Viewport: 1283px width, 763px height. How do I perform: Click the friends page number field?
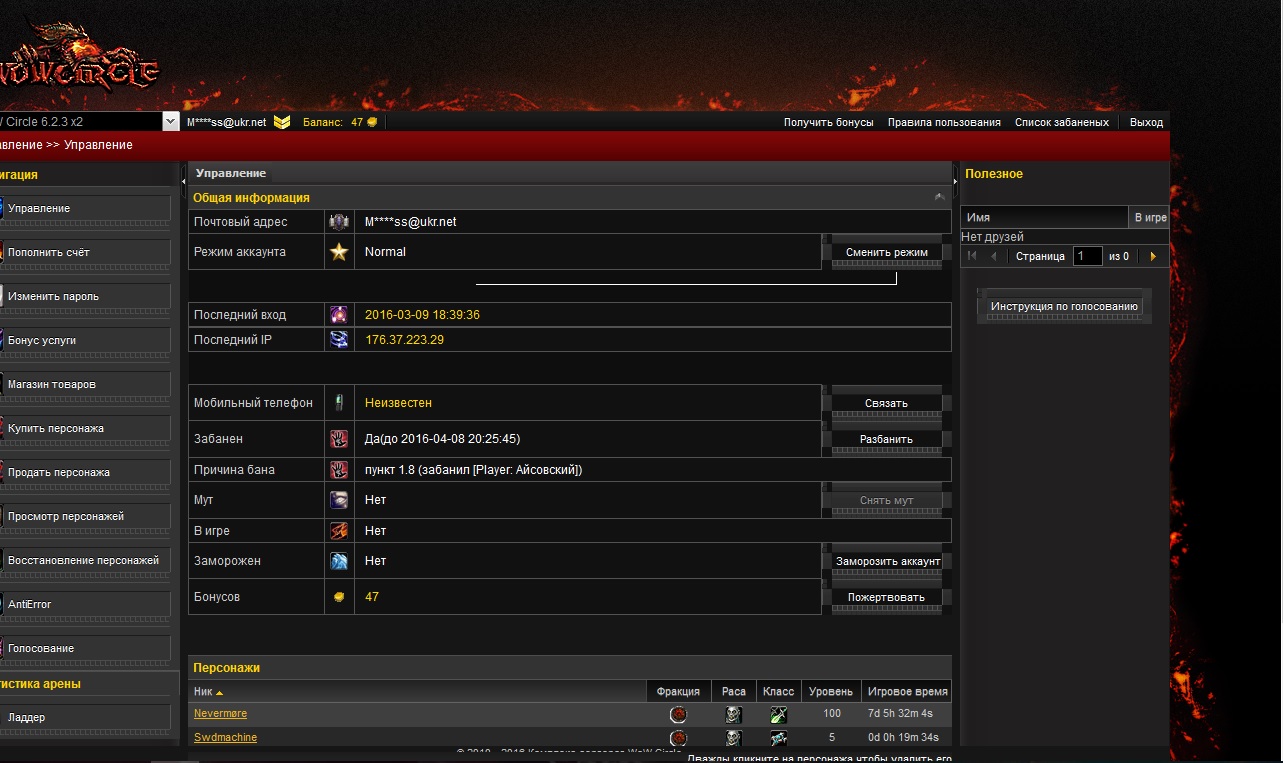(1087, 256)
